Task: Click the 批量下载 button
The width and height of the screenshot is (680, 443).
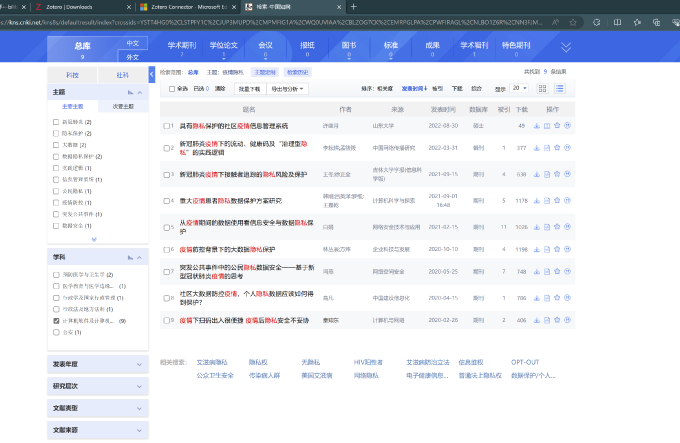Action: tap(249, 89)
